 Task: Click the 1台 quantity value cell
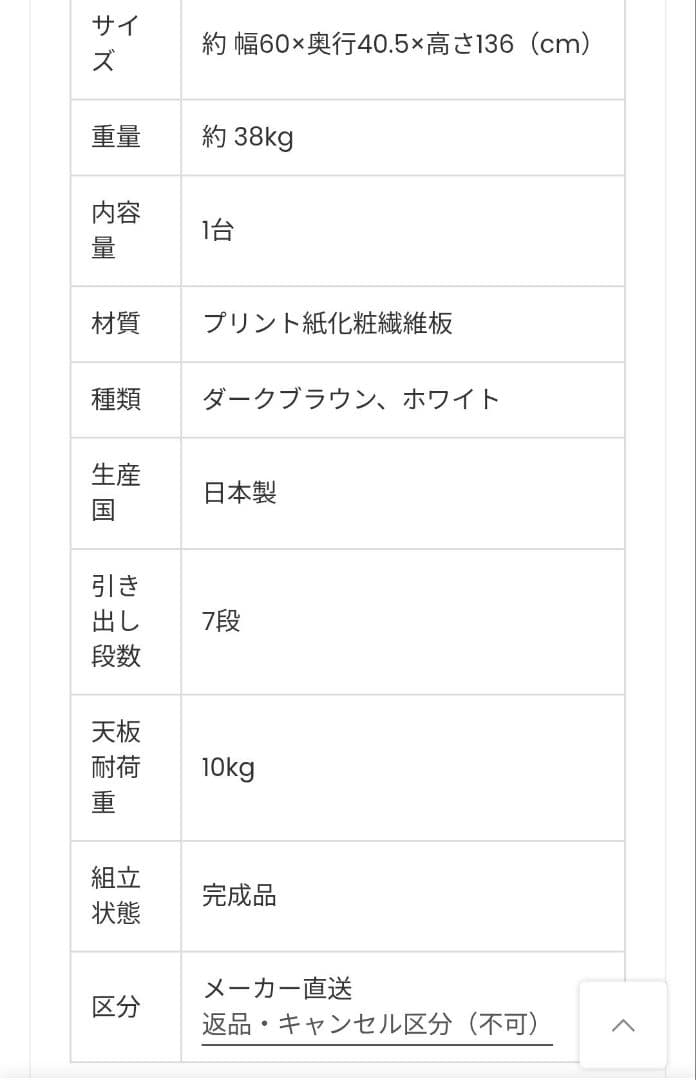[x=220, y=230]
